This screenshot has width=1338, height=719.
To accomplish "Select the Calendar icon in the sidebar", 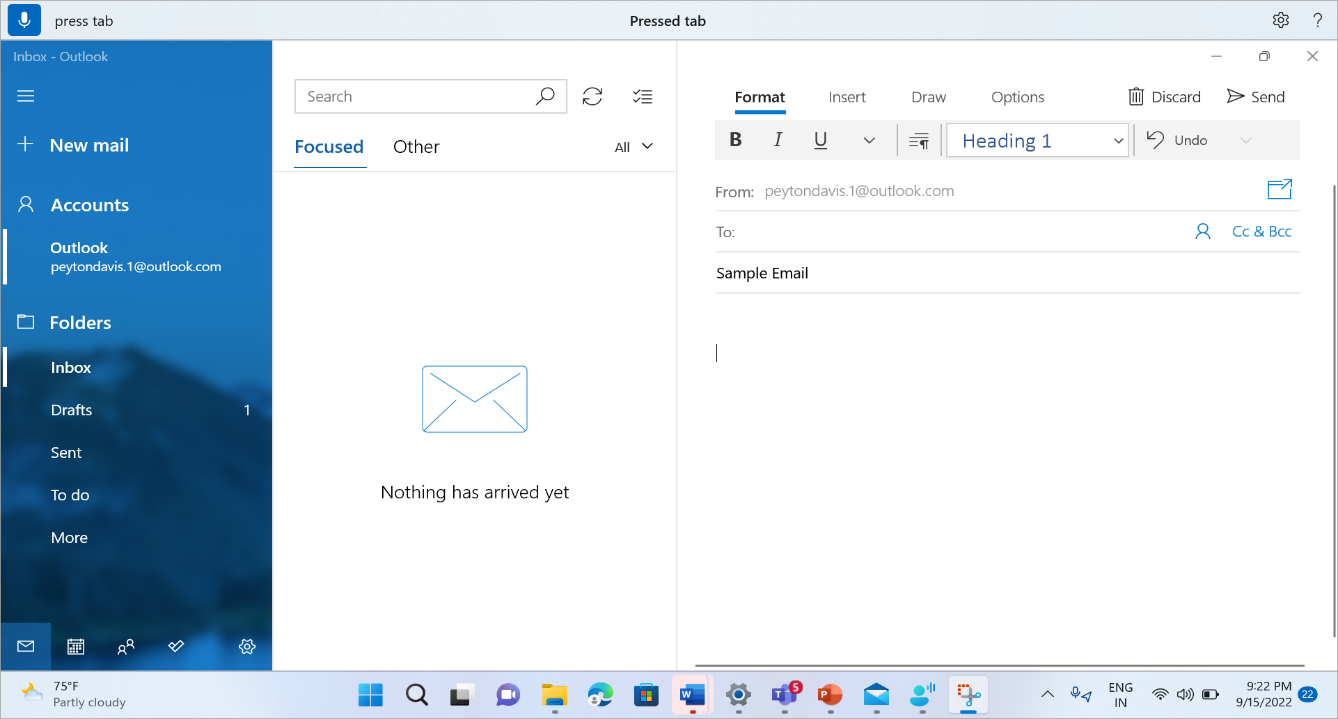I will (x=75, y=647).
